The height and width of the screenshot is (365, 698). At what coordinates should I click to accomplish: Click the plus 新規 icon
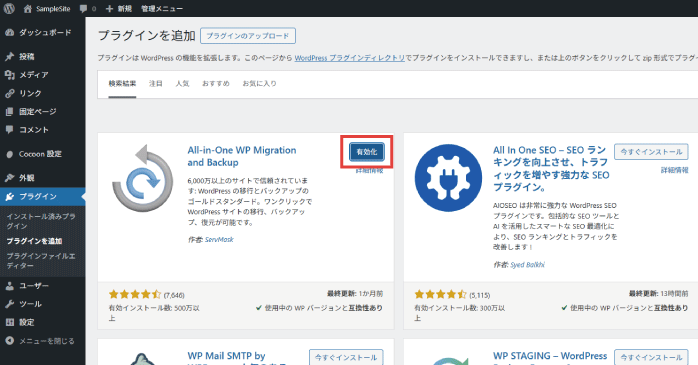[109, 8]
